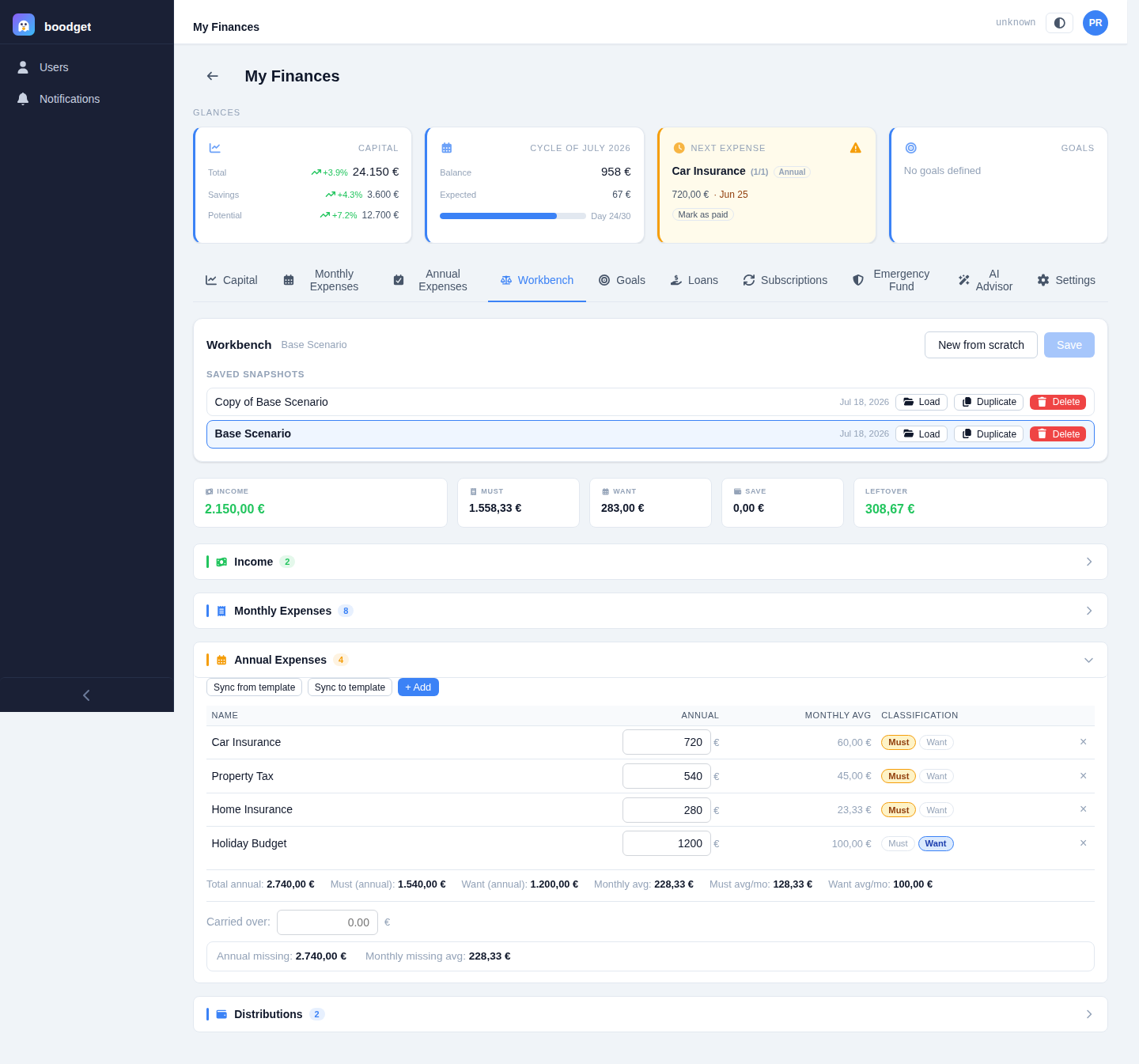Mark Car Insurance as paid
Image resolution: width=1139 pixels, height=1064 pixels.
(703, 214)
